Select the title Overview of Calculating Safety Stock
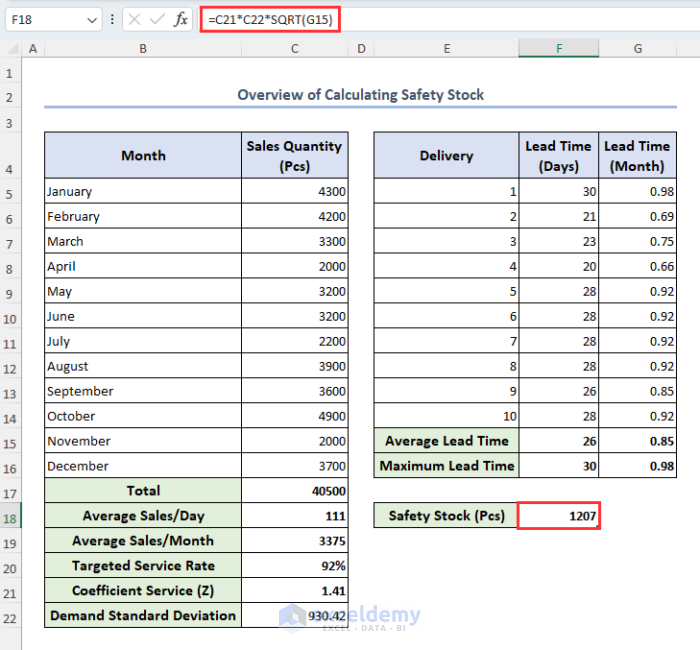 click(360, 95)
